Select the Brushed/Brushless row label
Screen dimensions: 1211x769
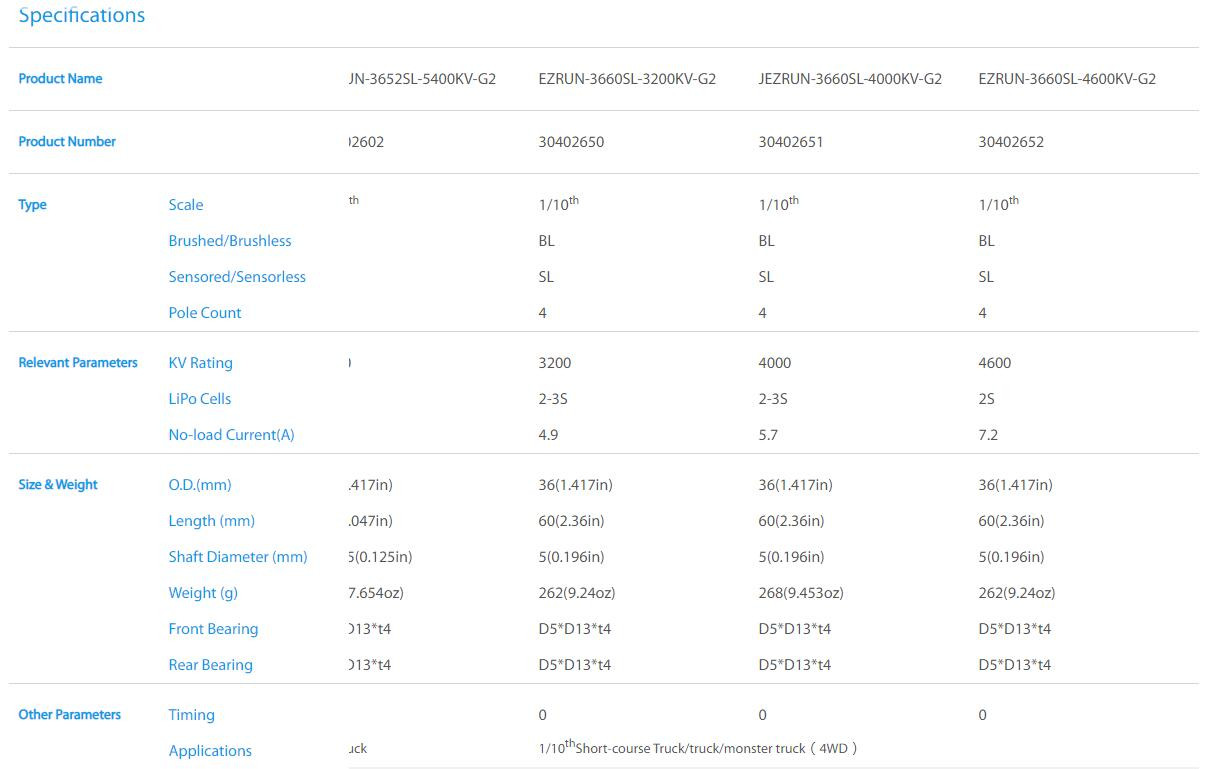pos(230,241)
